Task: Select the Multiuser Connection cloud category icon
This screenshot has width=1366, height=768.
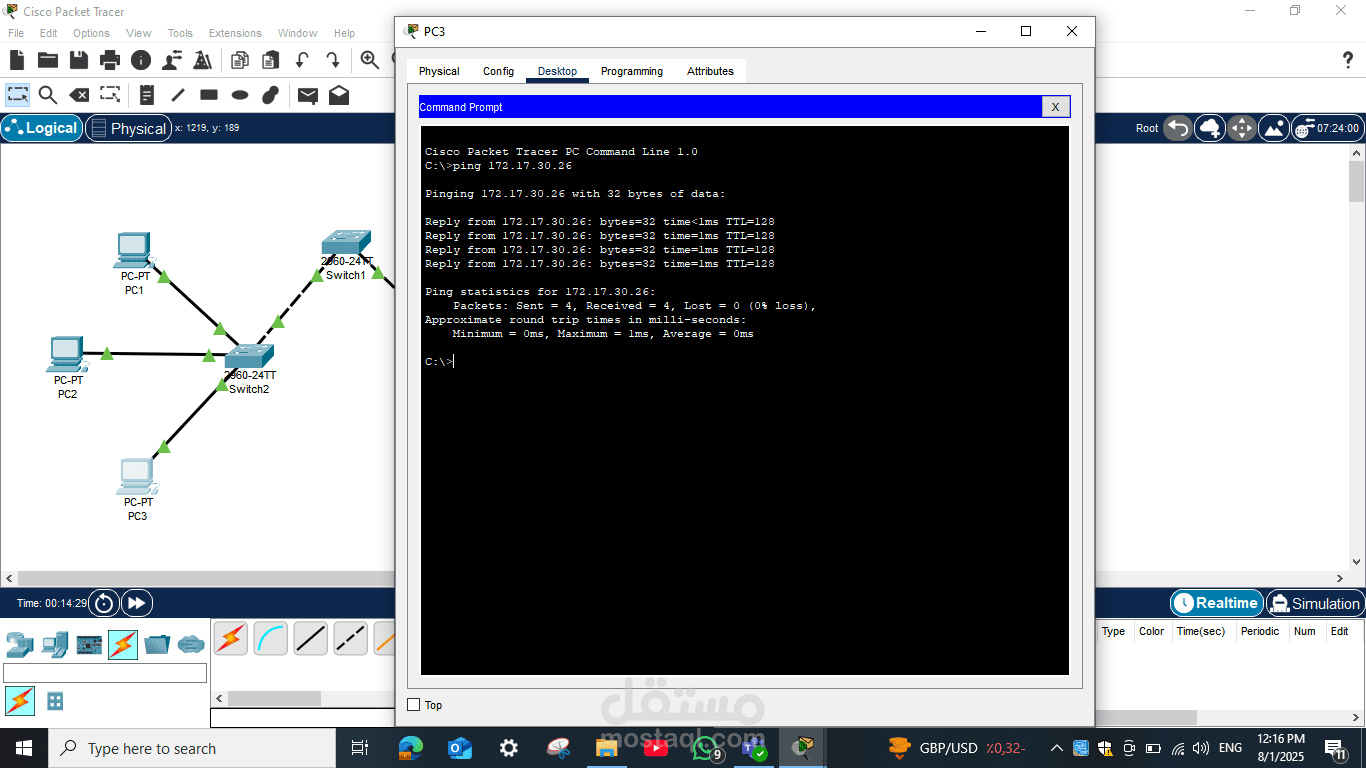Action: (x=191, y=644)
